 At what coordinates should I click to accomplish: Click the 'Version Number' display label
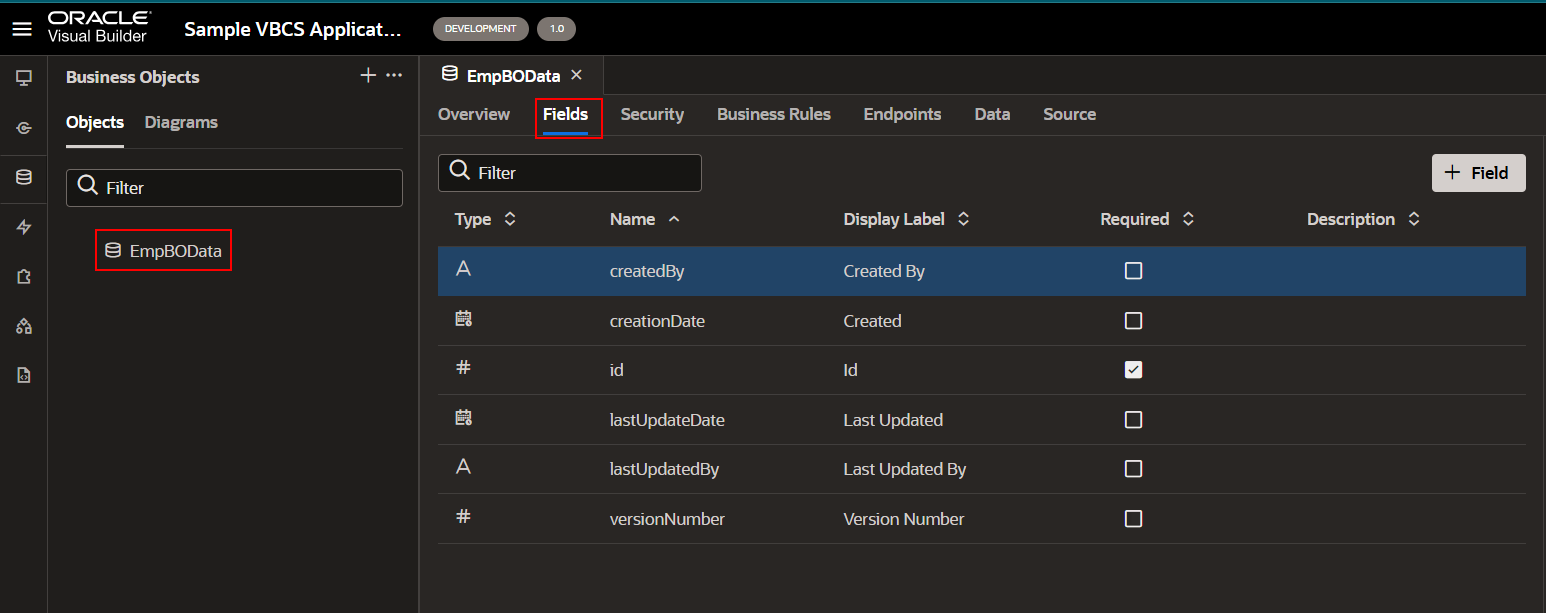[904, 519]
